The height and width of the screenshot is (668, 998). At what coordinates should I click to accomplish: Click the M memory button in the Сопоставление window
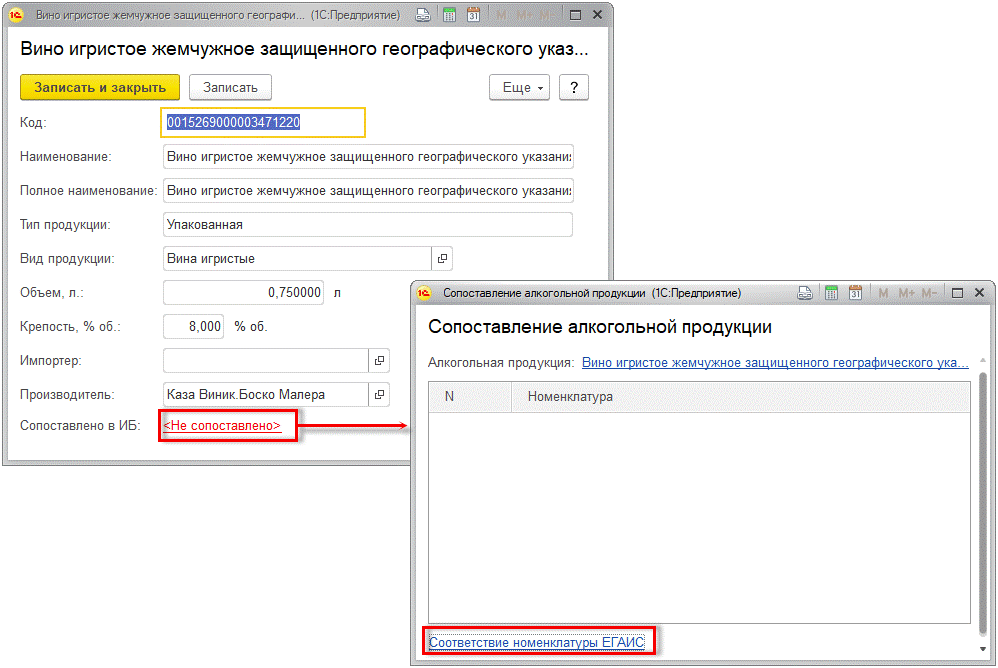[883, 293]
